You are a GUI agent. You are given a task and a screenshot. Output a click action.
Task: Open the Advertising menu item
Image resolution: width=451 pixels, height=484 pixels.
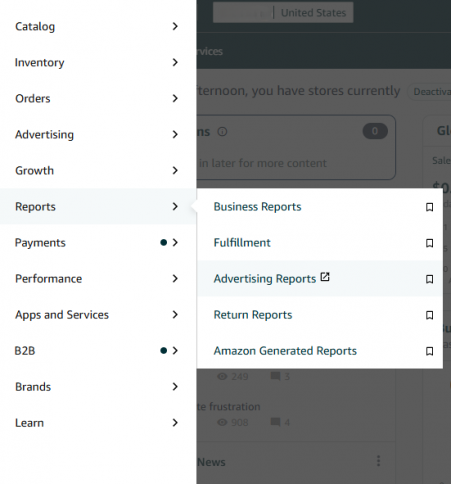pyautogui.click(x=98, y=134)
